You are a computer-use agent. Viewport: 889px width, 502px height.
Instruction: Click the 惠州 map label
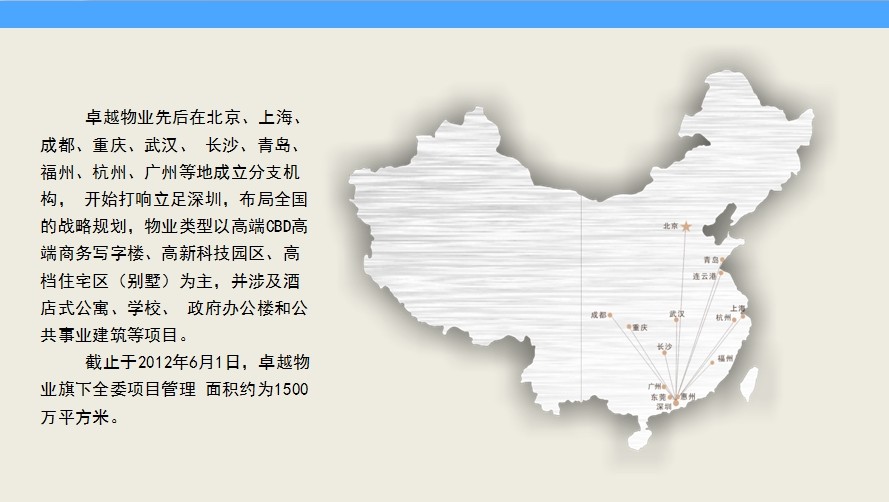click(x=688, y=396)
